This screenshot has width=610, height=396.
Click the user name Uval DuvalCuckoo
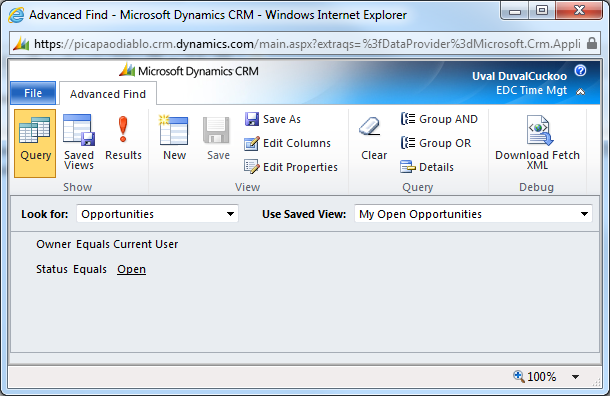[x=519, y=76]
